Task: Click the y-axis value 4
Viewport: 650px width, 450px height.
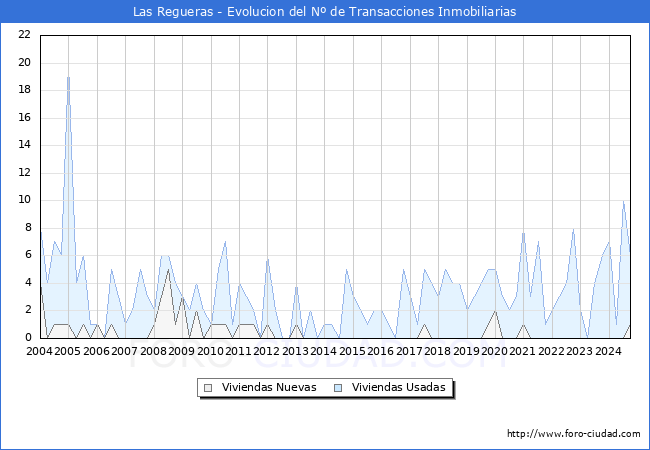Action: (28, 283)
